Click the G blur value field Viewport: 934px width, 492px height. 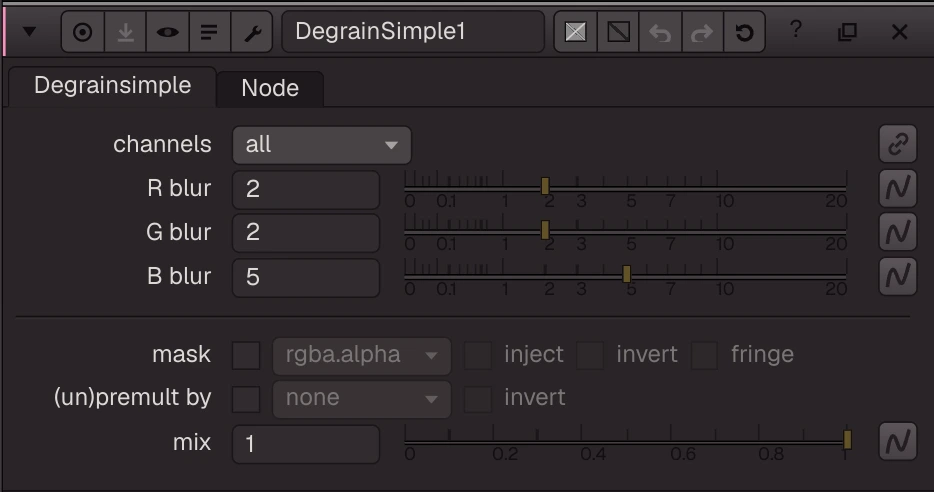pos(306,232)
